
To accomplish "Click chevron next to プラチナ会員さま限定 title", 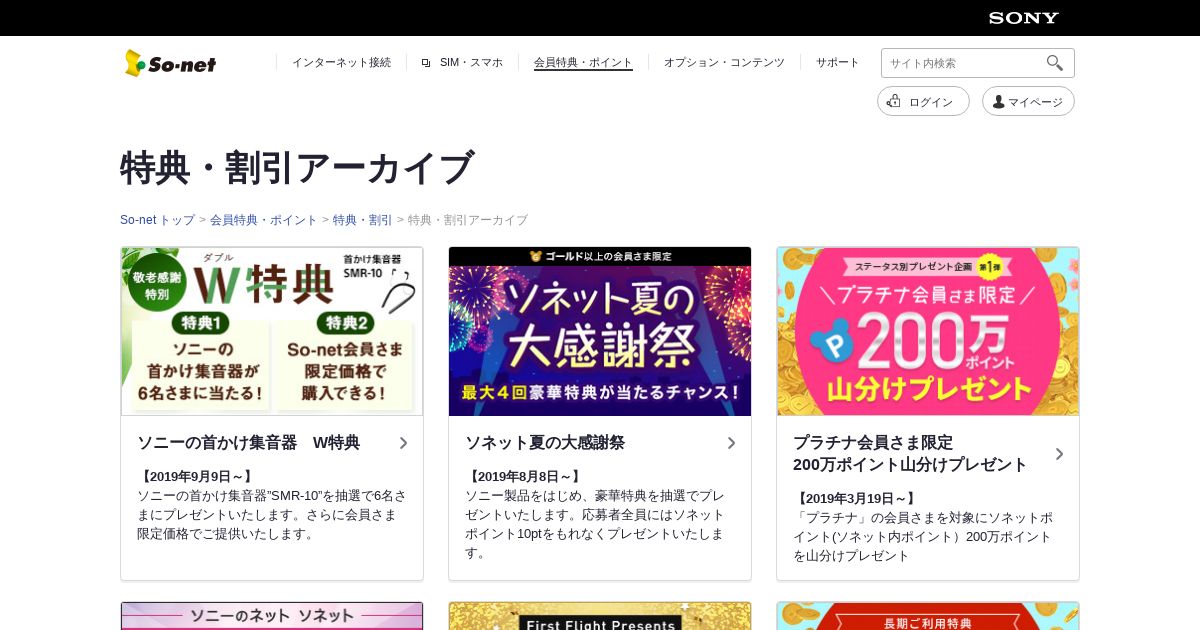I will point(1059,454).
